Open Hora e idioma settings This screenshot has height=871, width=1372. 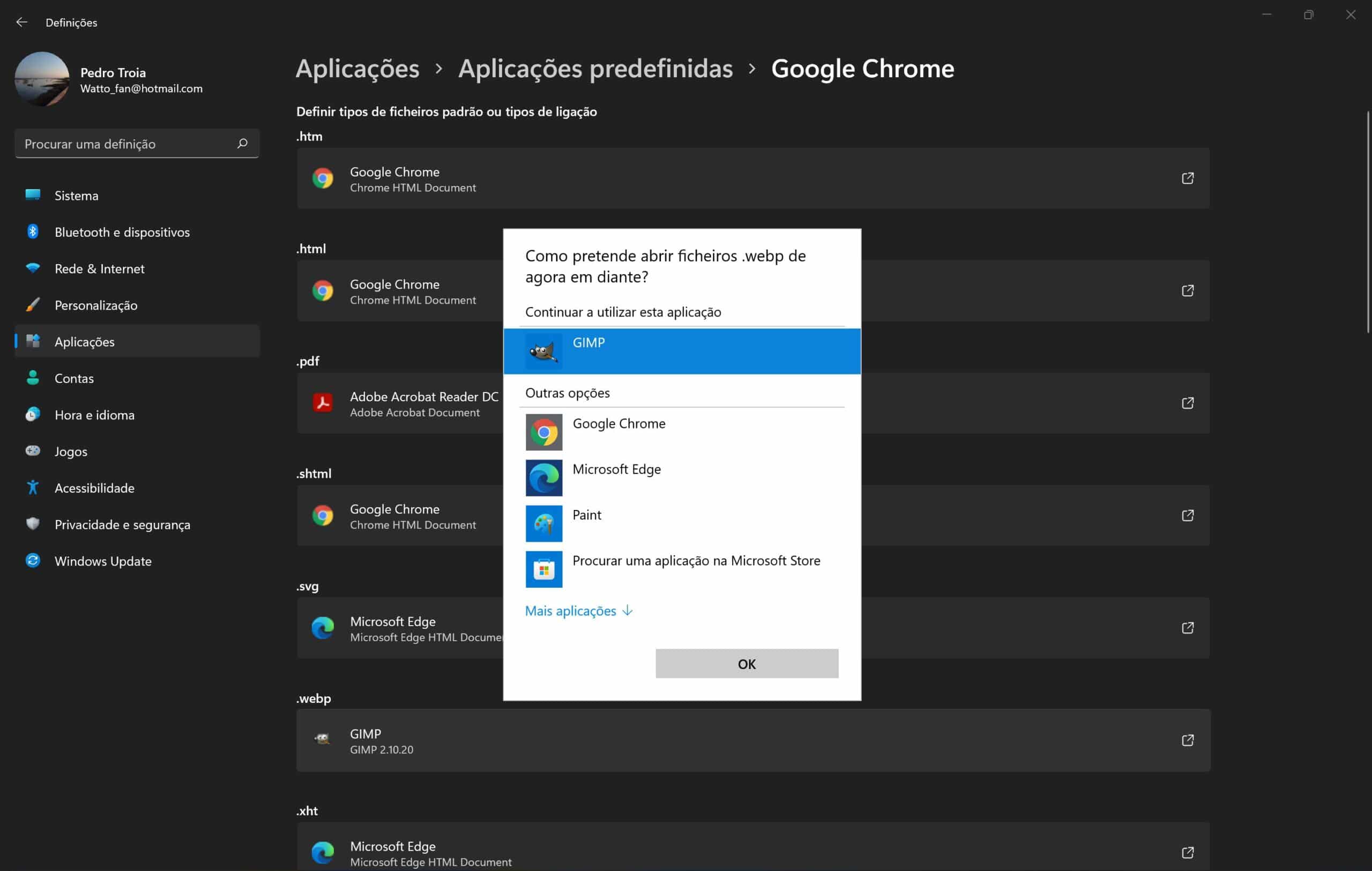[137, 414]
